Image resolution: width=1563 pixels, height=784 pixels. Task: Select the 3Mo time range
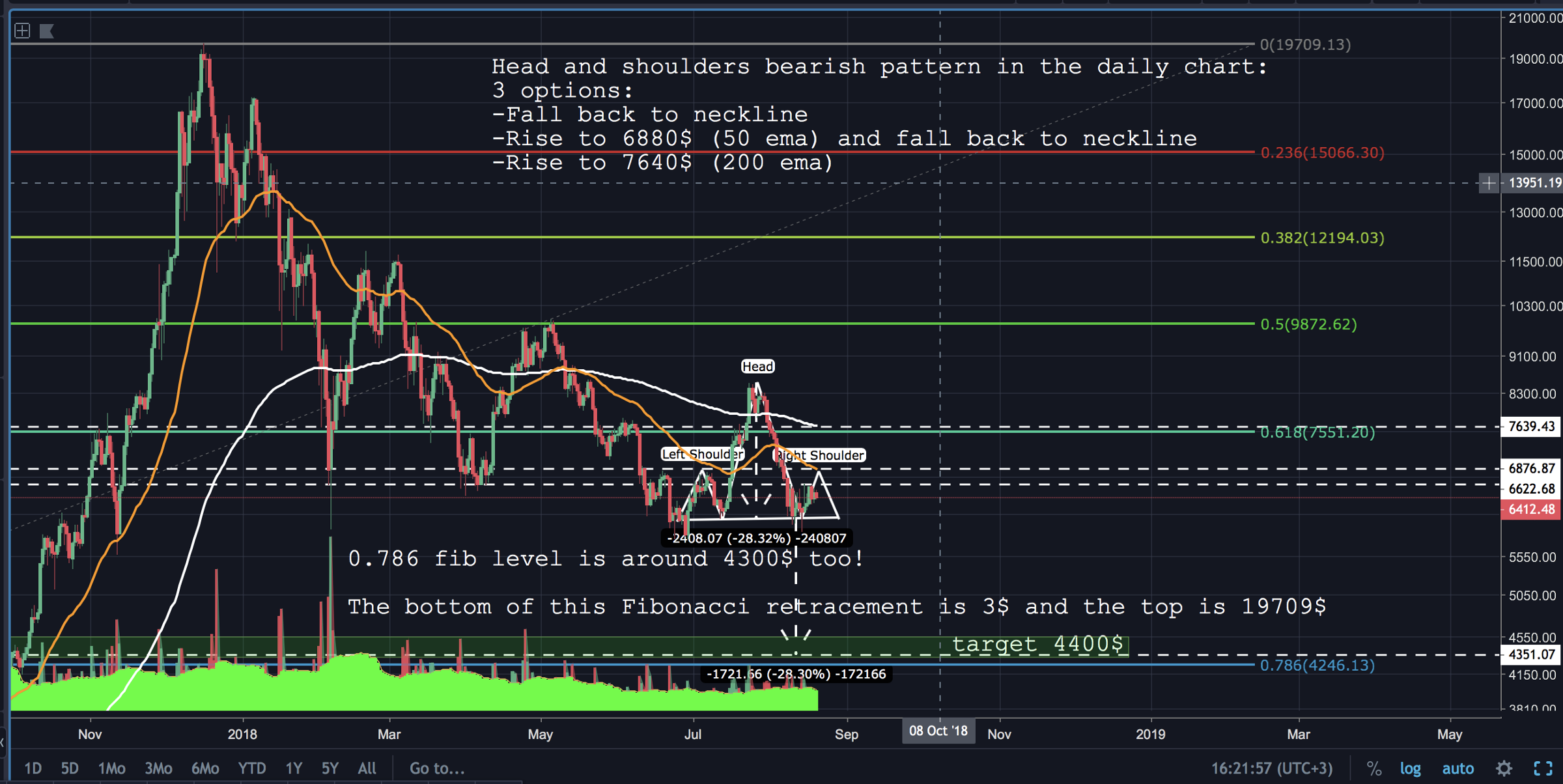[x=158, y=769]
